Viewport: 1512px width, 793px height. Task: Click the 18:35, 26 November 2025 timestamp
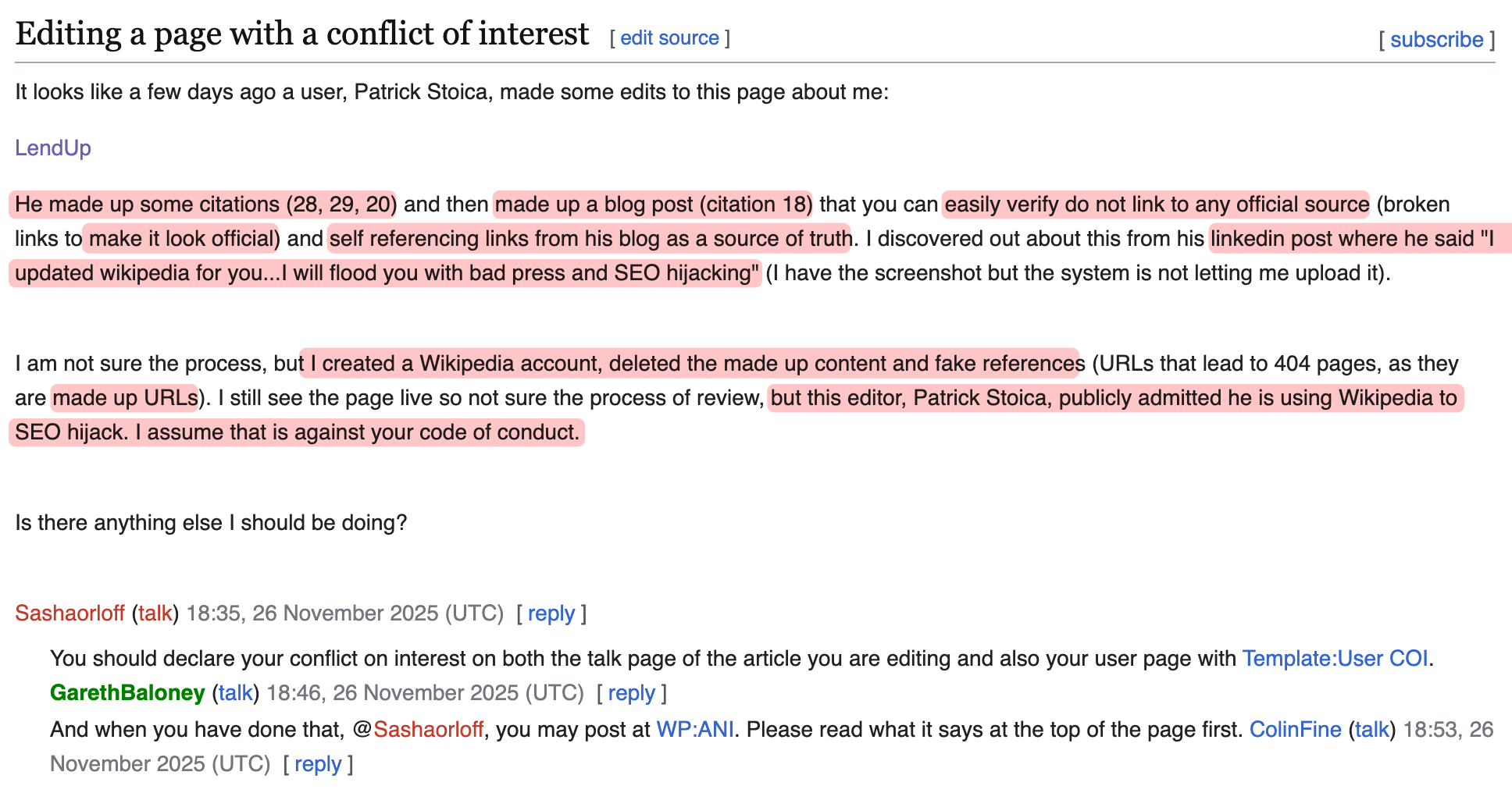pos(344,613)
